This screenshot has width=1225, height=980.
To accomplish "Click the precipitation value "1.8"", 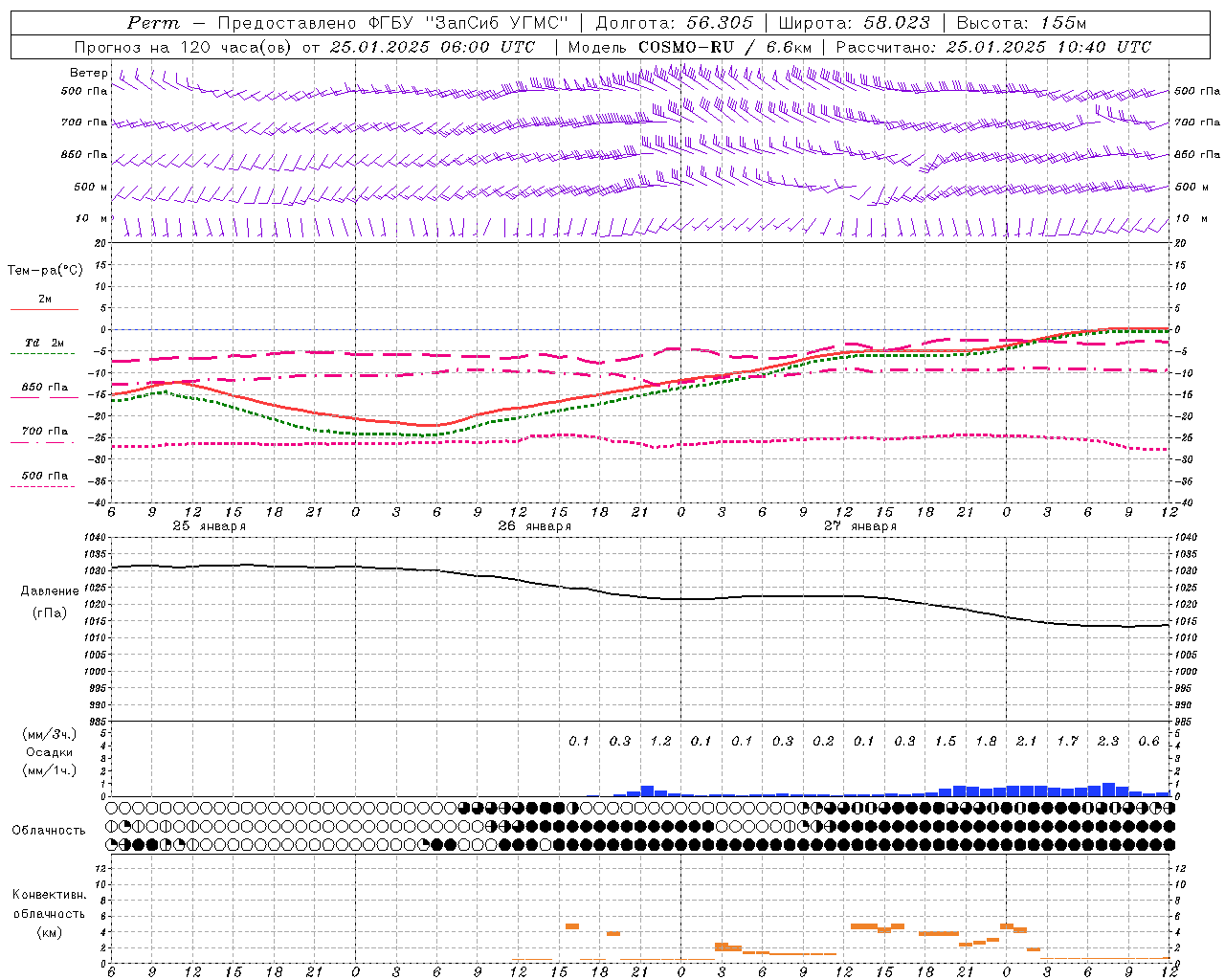I will (x=986, y=742).
